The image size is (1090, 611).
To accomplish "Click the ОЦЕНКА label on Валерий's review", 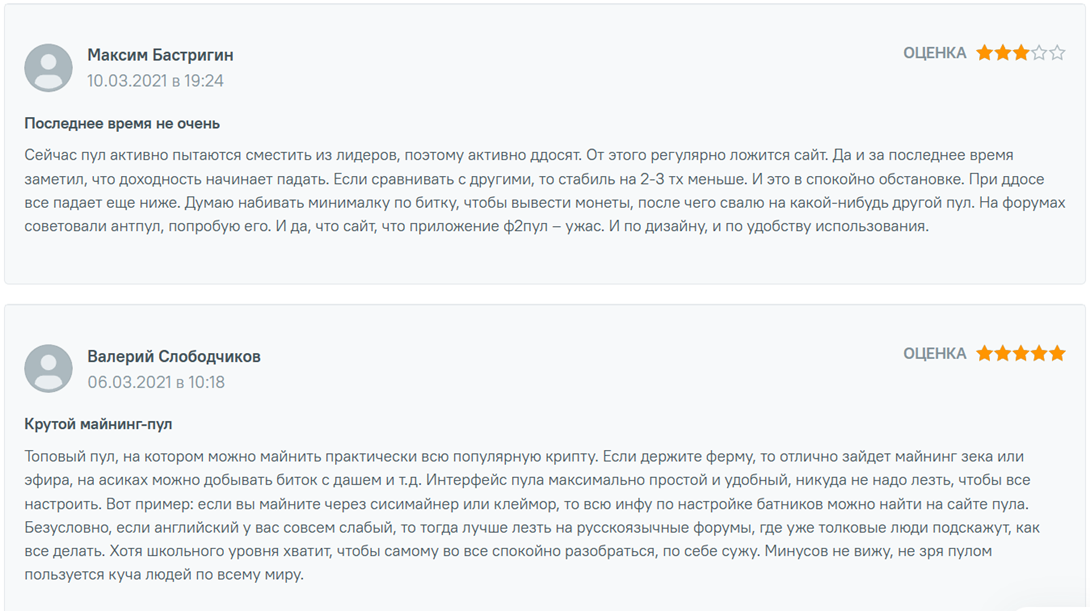I will tap(935, 354).
